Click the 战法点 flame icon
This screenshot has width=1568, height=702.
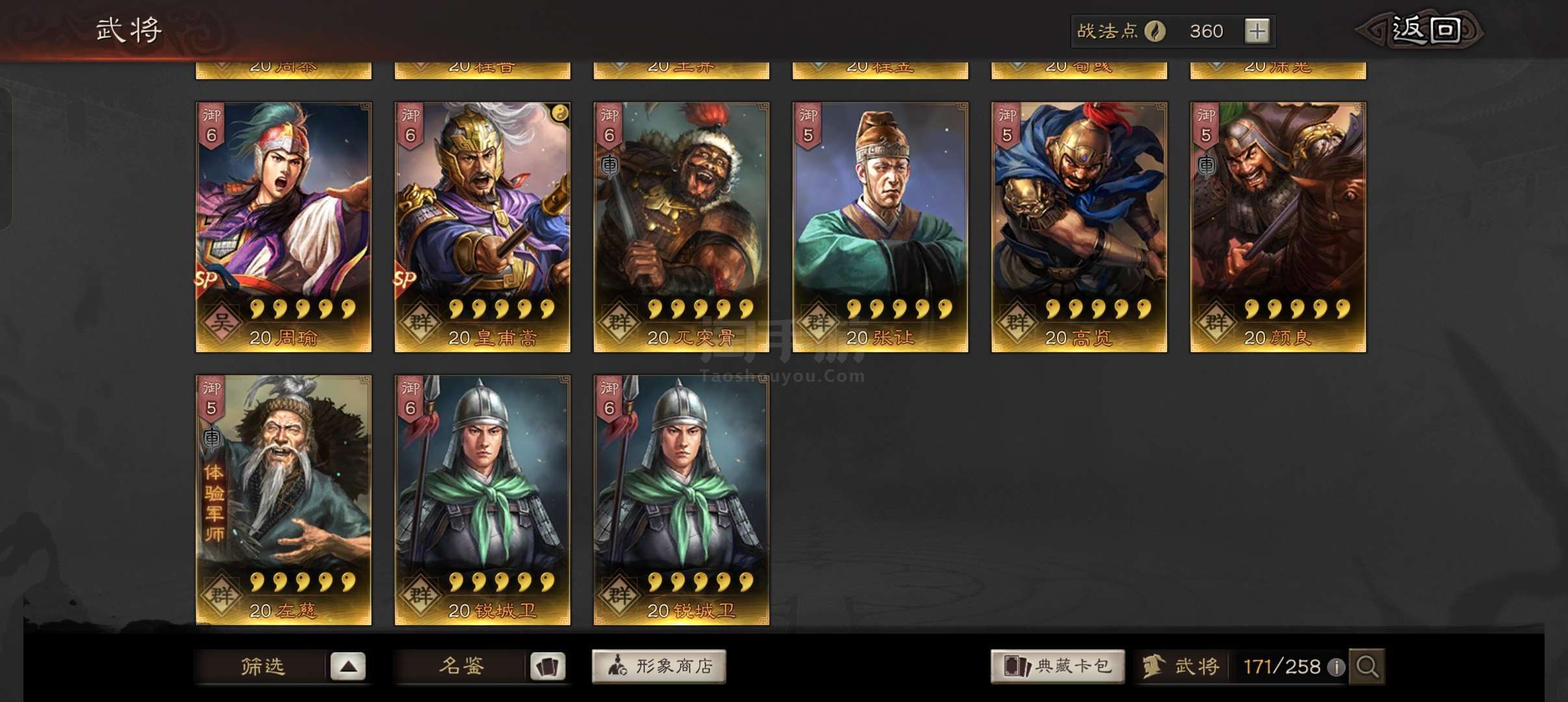[x=1155, y=31]
